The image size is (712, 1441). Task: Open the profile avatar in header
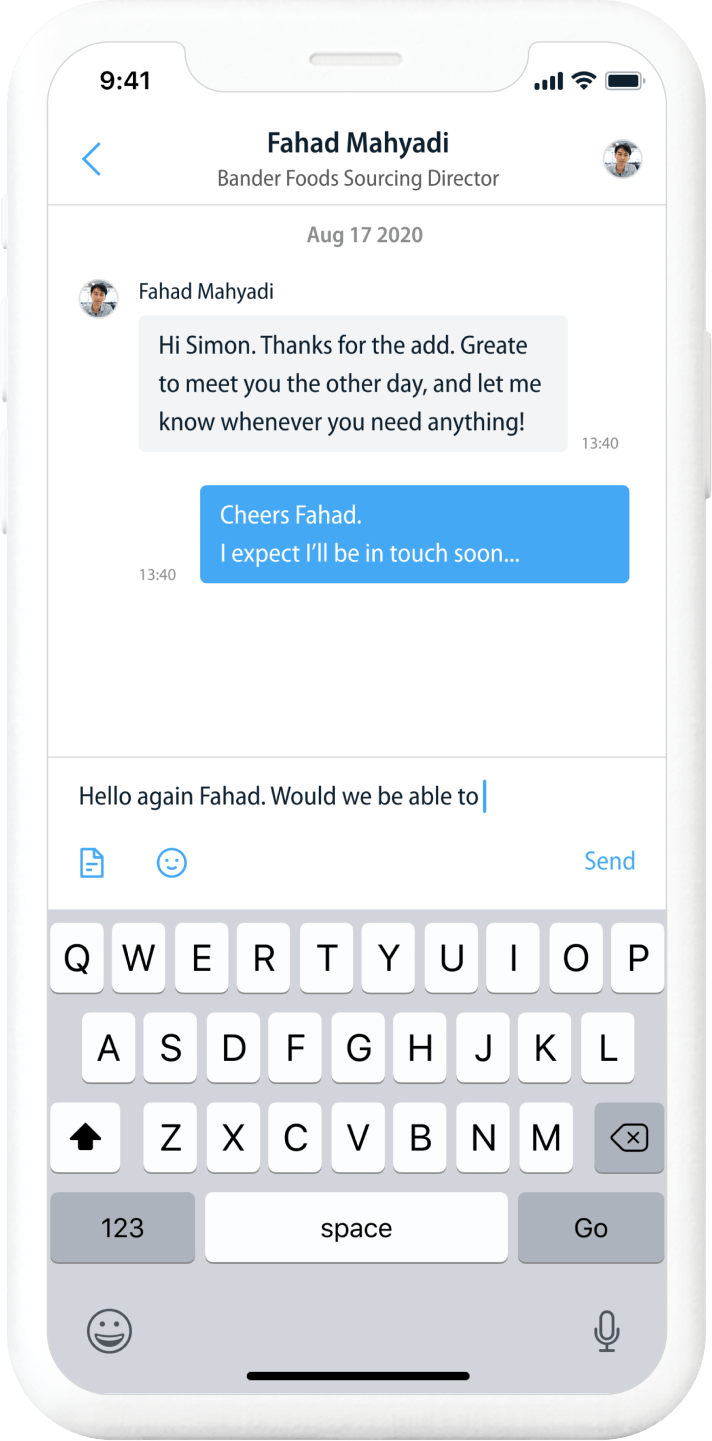point(622,159)
